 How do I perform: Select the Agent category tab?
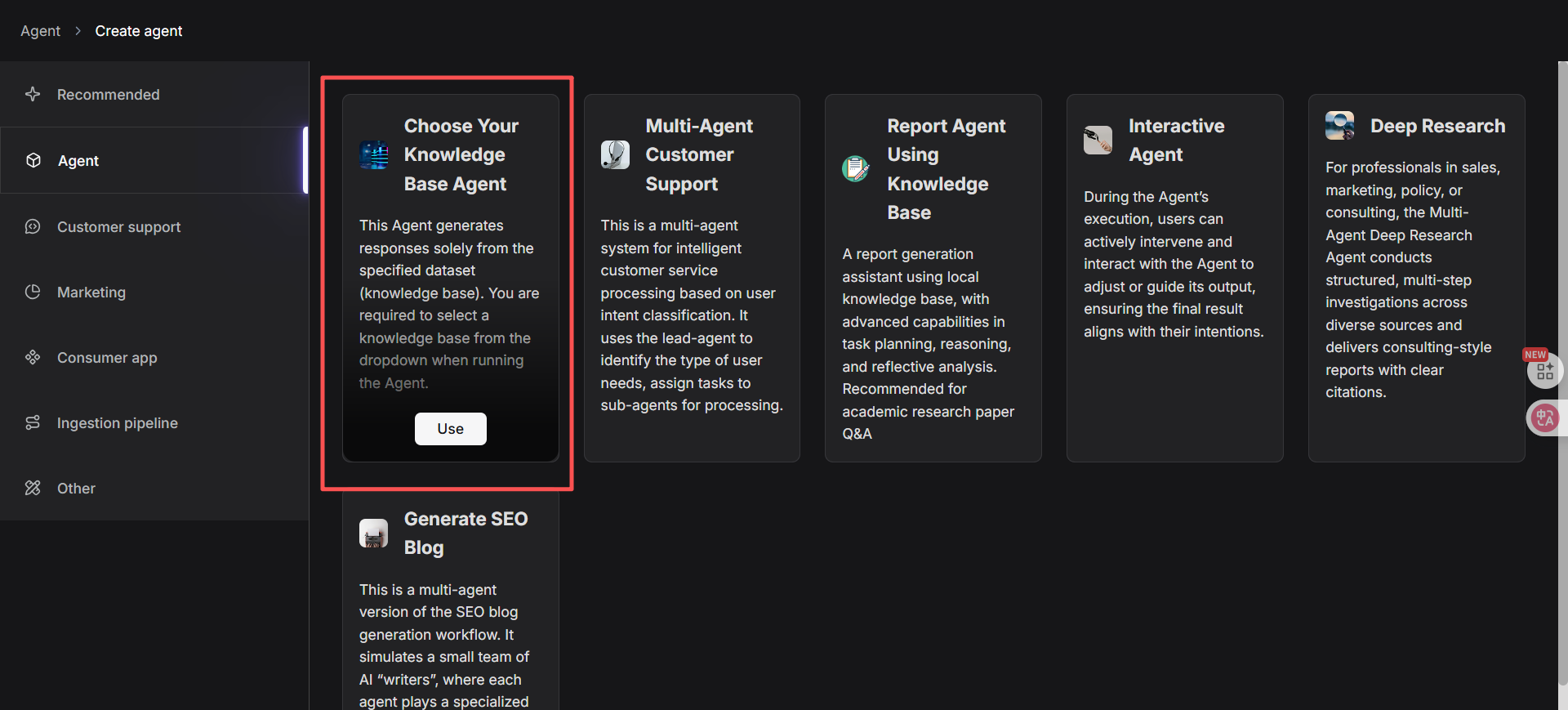coord(154,160)
